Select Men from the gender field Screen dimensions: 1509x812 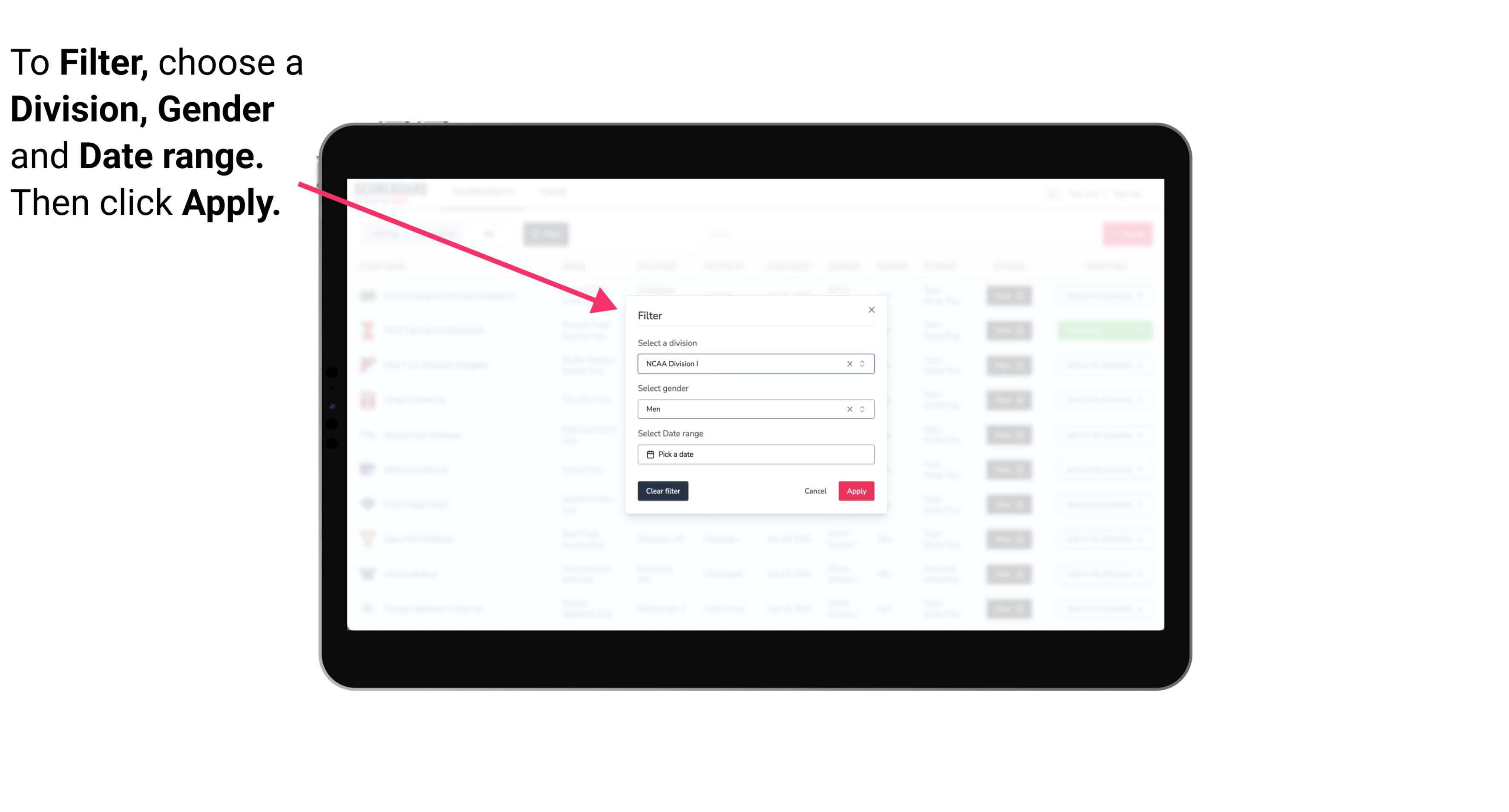pyautogui.click(x=755, y=409)
